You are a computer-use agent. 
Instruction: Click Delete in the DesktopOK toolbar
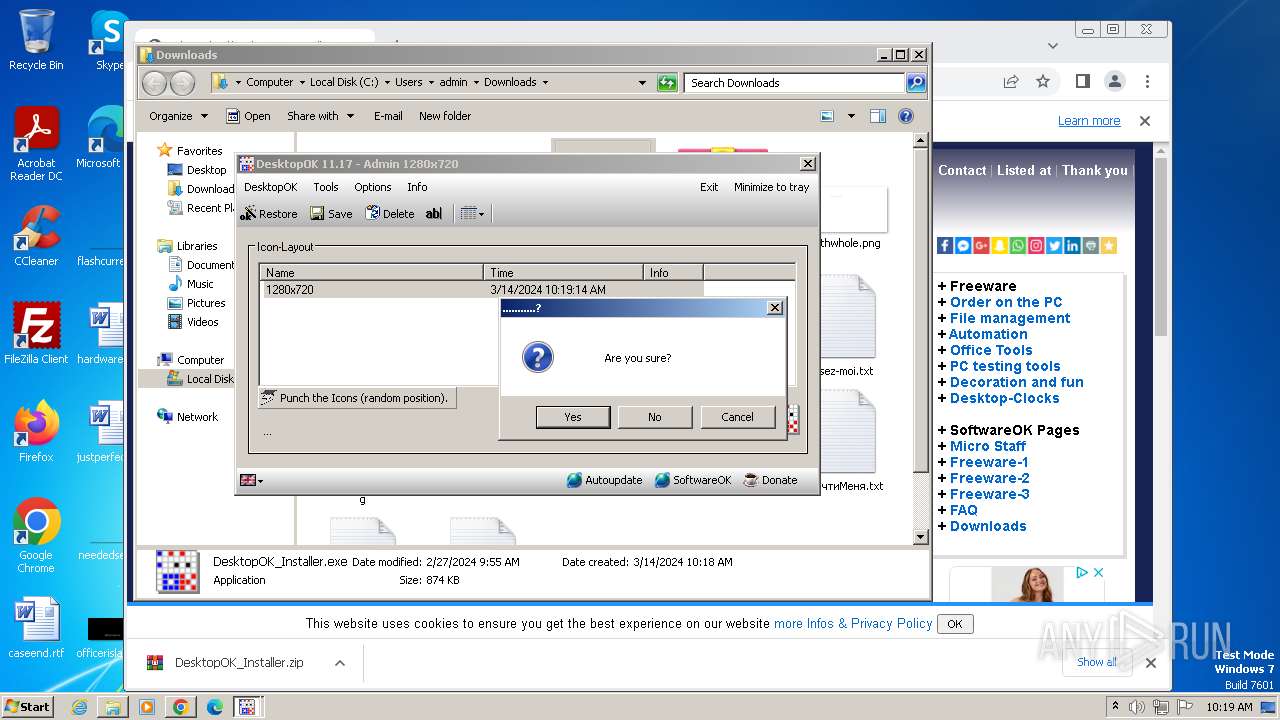click(390, 213)
